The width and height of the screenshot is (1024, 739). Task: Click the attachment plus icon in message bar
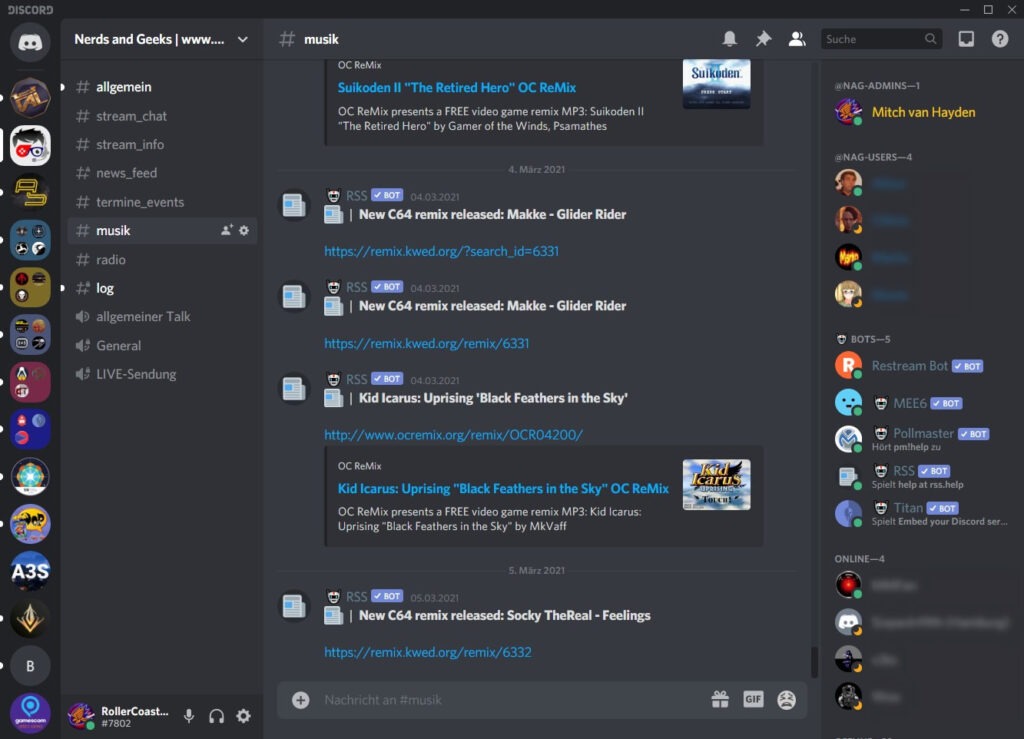click(x=299, y=700)
